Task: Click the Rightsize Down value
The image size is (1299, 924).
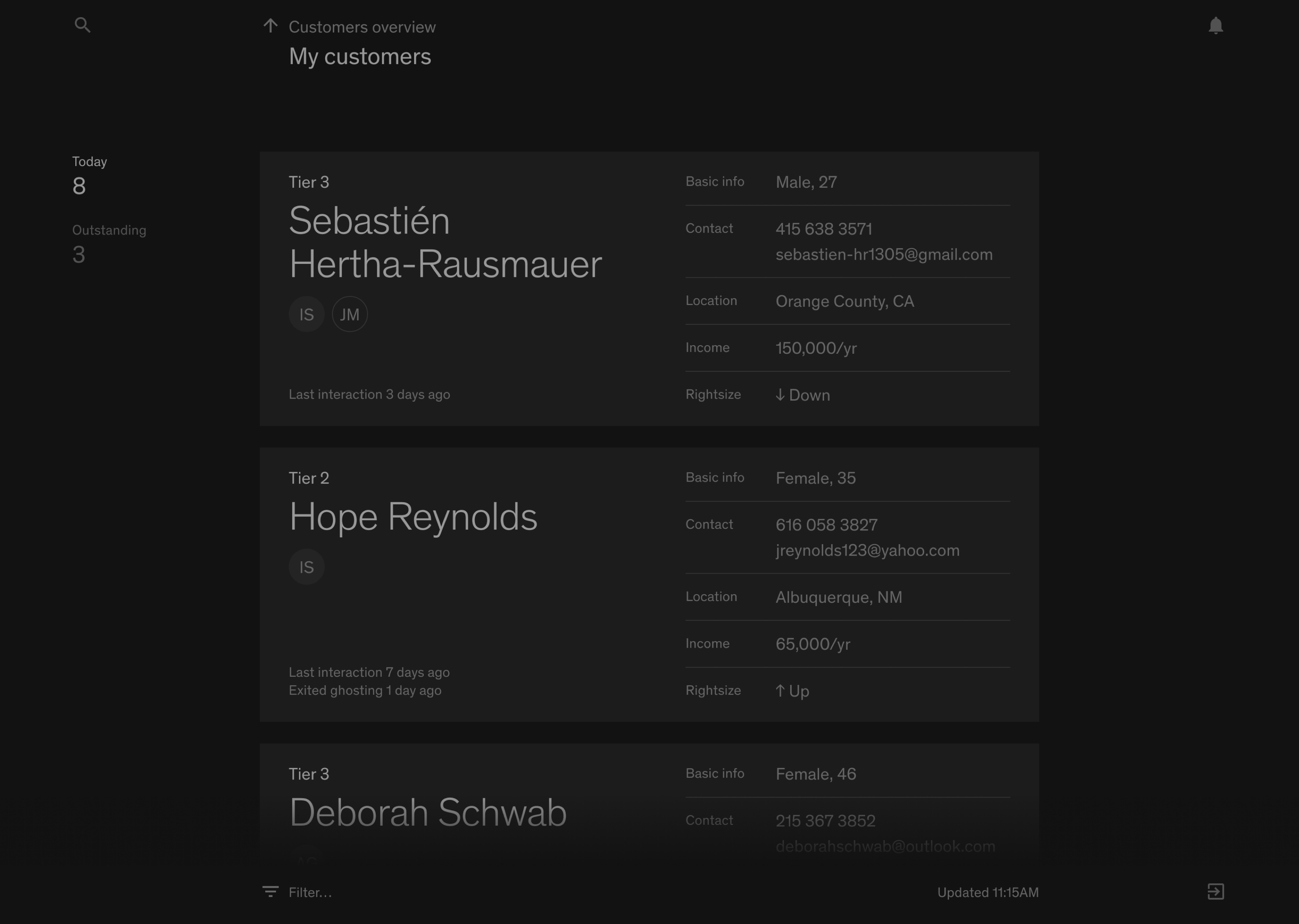Action: point(803,395)
